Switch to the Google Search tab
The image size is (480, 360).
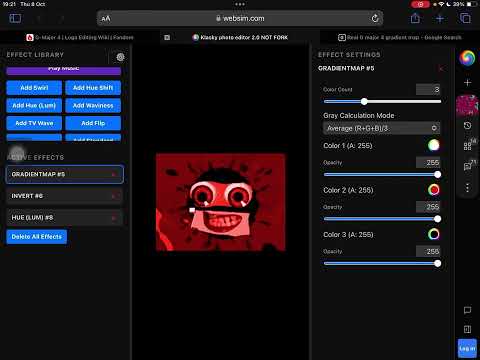[x=400, y=38]
